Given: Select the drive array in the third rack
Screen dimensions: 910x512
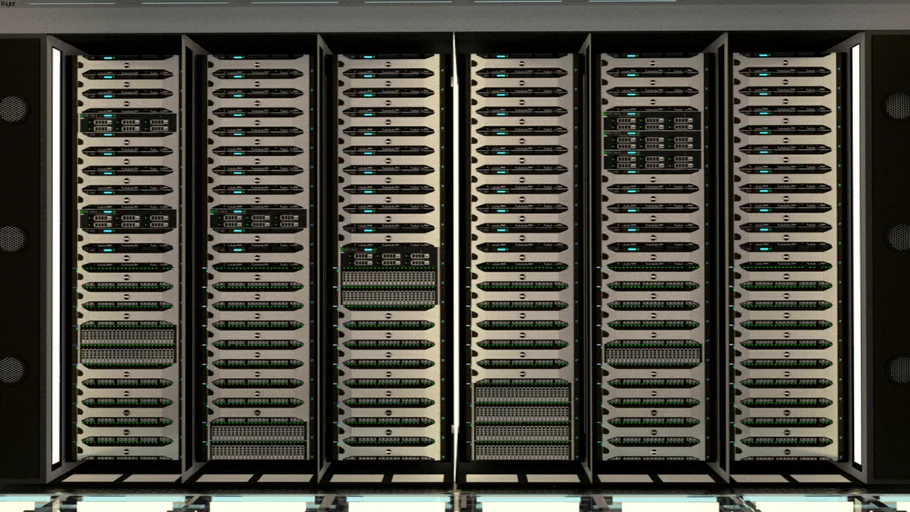Looking at the screenshot, I should pos(389,275).
